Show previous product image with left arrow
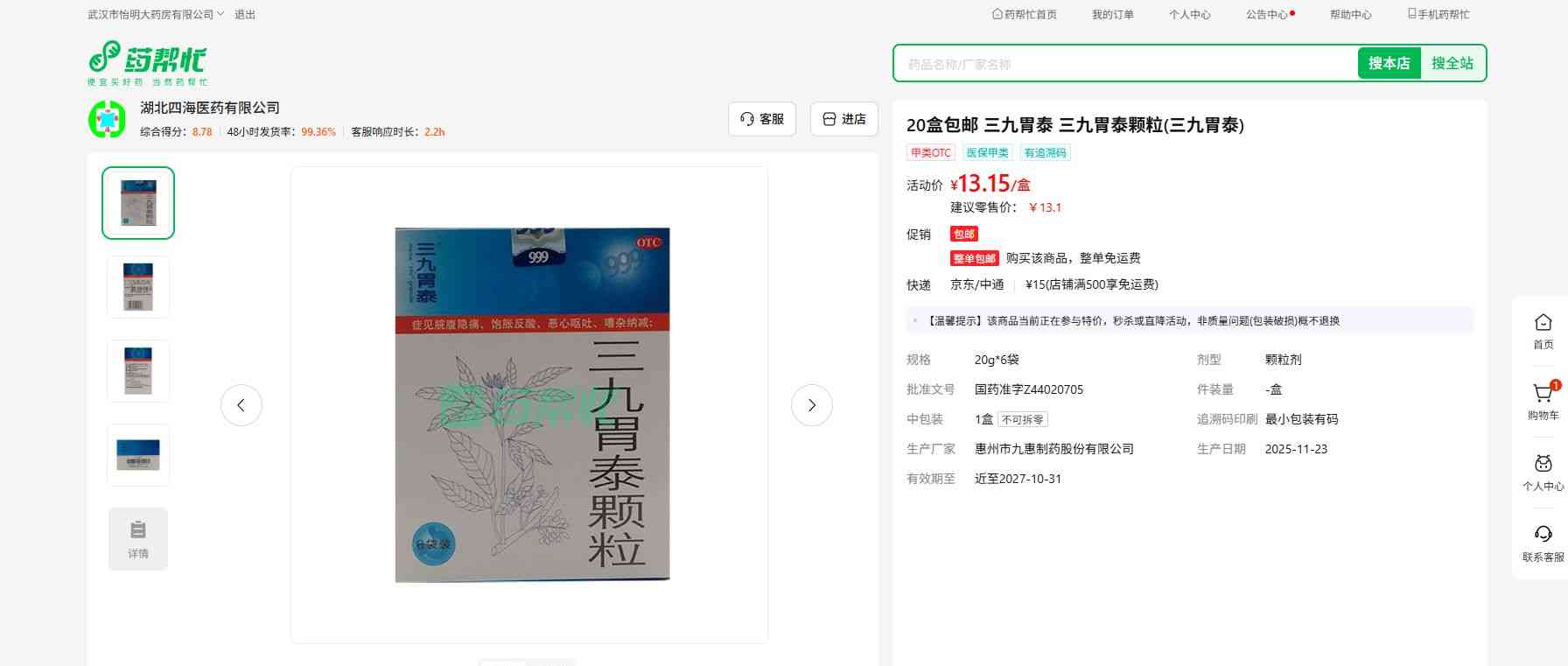The image size is (1568, 666). tap(241, 405)
